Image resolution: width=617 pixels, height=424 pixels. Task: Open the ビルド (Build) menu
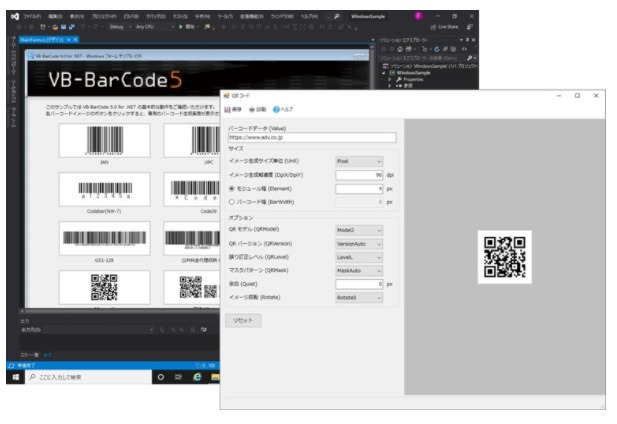tap(131, 17)
